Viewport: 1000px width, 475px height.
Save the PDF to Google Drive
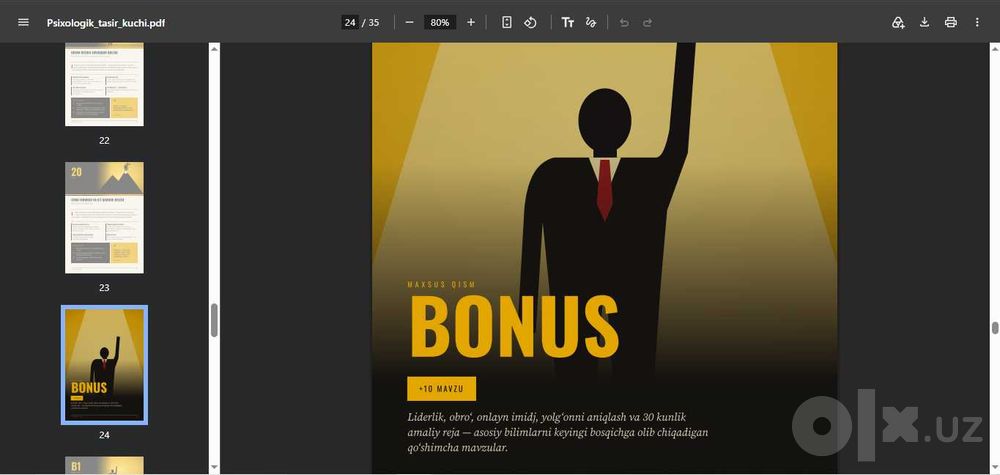(x=898, y=22)
